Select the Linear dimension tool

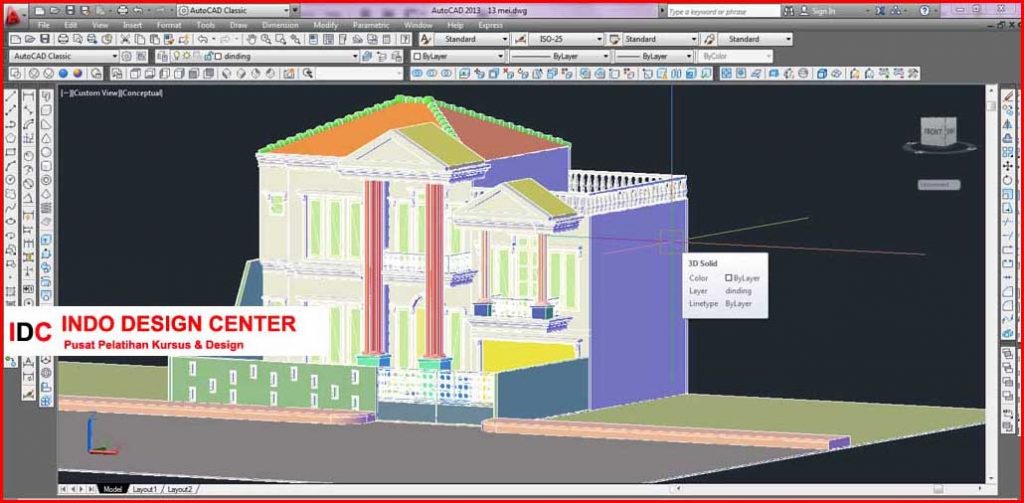(29, 97)
